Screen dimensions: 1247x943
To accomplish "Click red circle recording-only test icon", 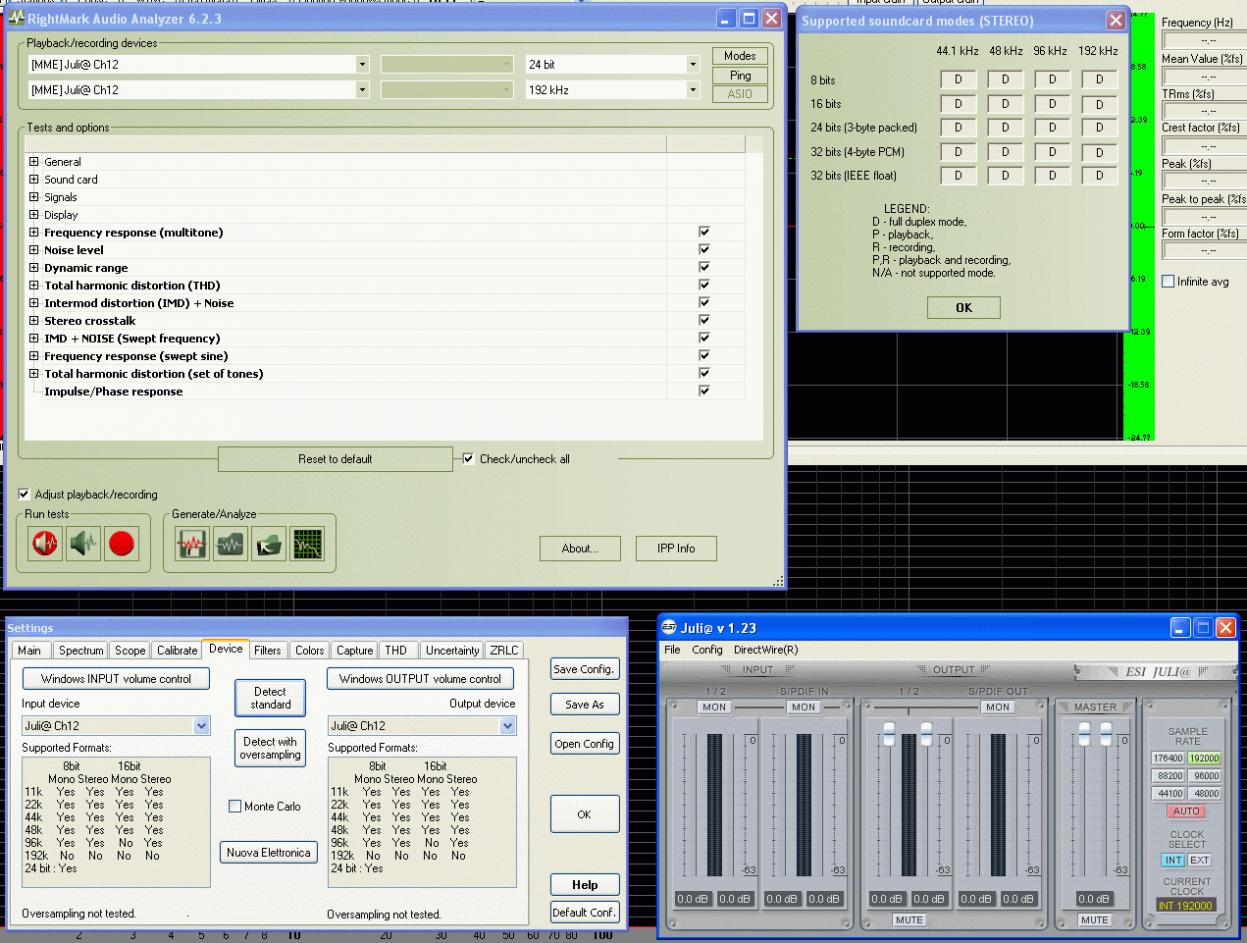I will (121, 544).
